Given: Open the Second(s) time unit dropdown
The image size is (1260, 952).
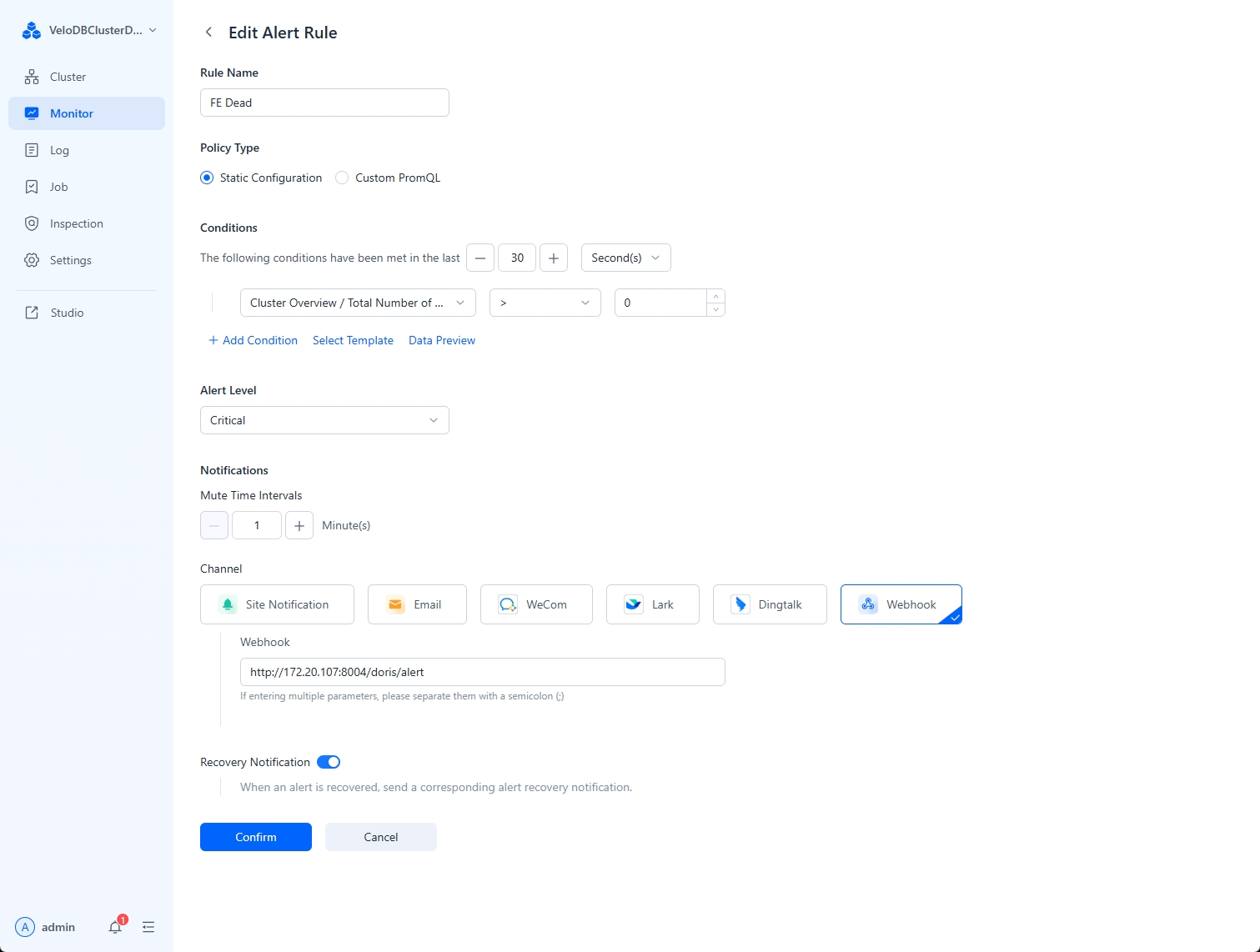Looking at the screenshot, I should (625, 258).
